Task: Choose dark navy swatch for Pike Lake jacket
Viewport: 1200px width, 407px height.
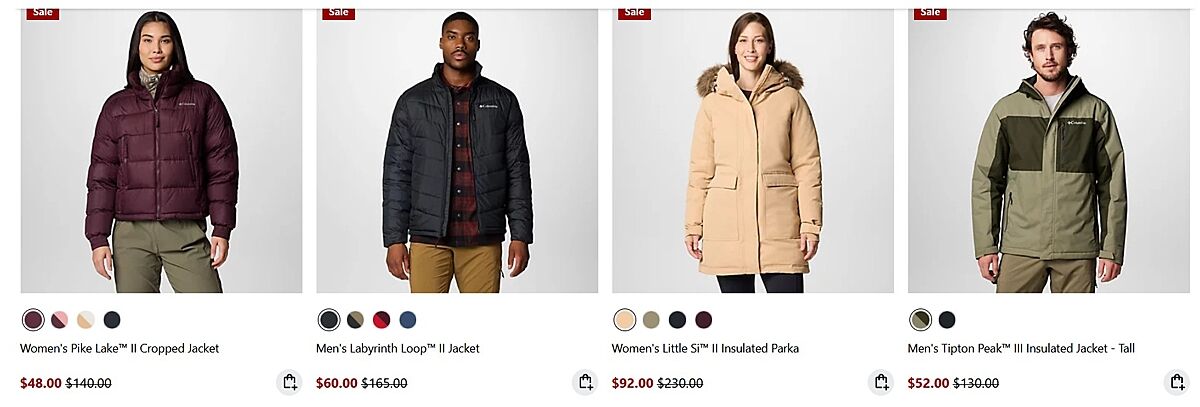Action: pos(112,320)
